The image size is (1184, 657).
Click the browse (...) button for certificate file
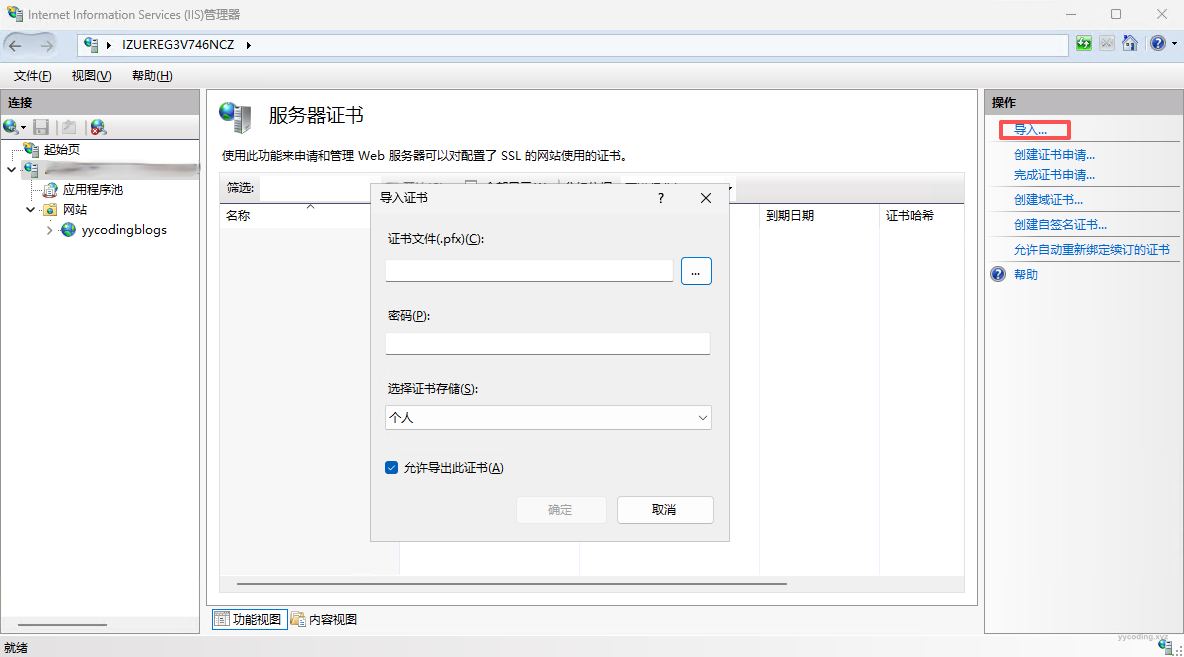[x=696, y=271]
